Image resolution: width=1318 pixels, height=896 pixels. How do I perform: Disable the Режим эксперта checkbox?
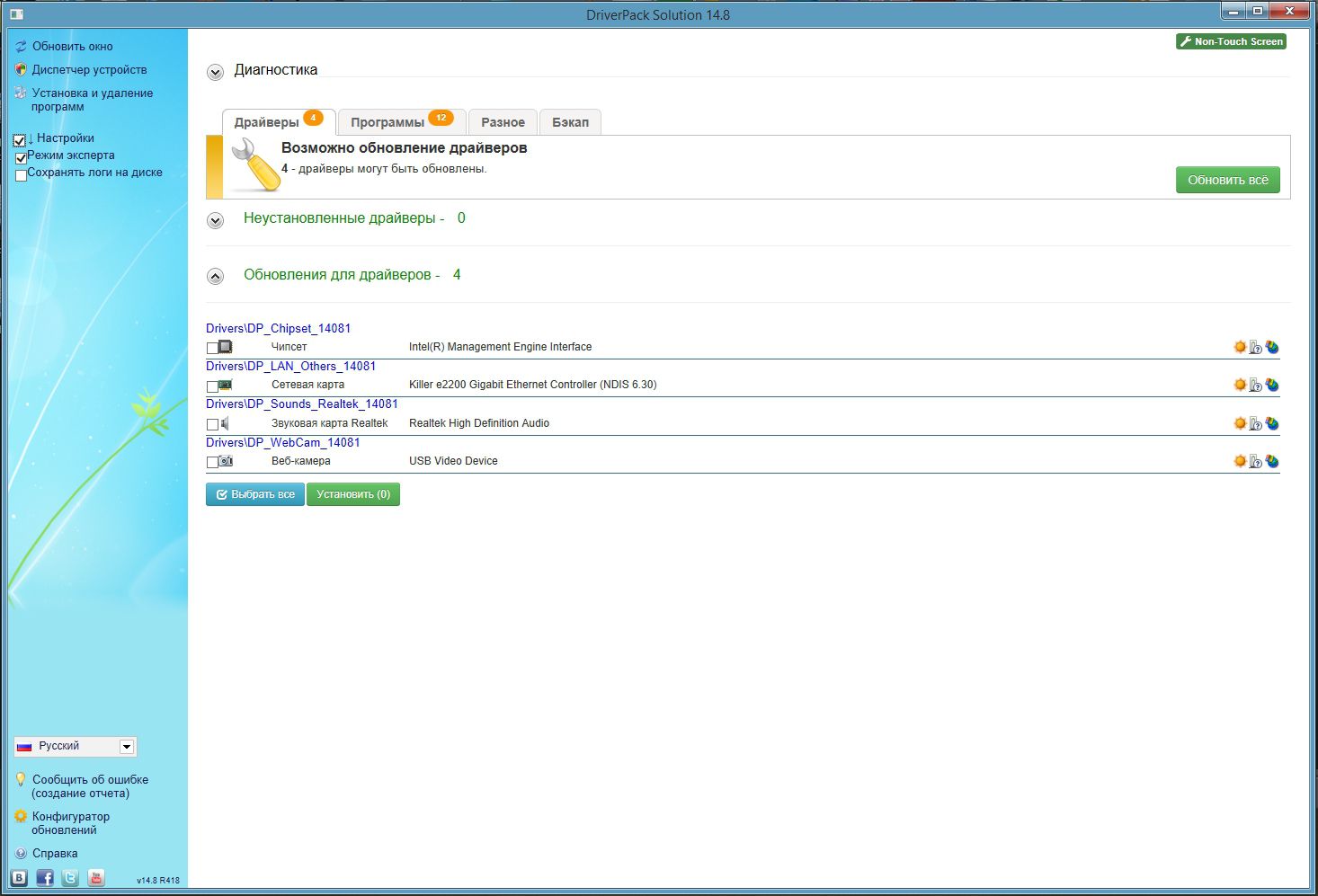click(21, 158)
